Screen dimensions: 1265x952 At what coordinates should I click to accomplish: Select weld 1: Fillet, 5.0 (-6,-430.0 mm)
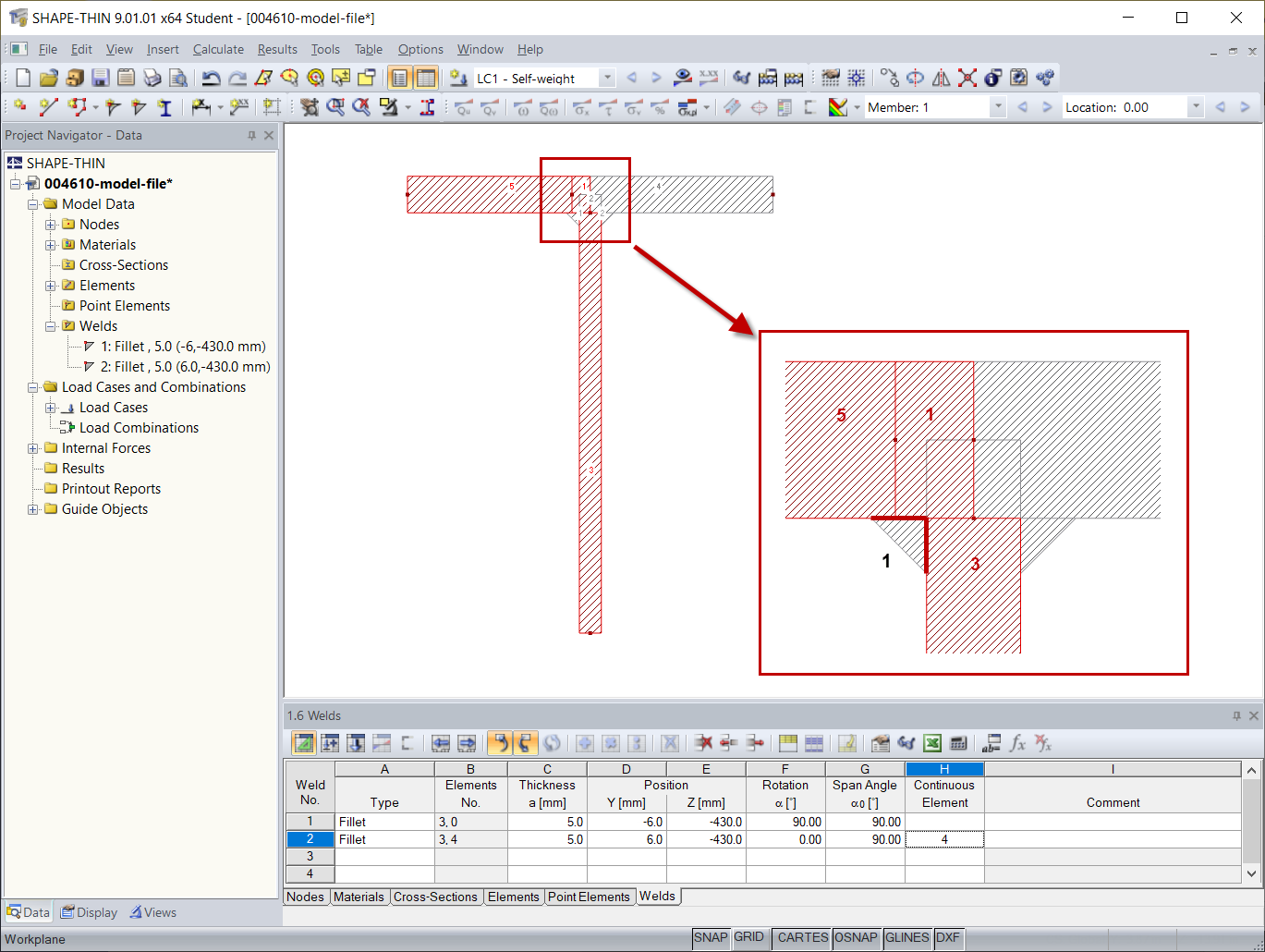(x=183, y=347)
